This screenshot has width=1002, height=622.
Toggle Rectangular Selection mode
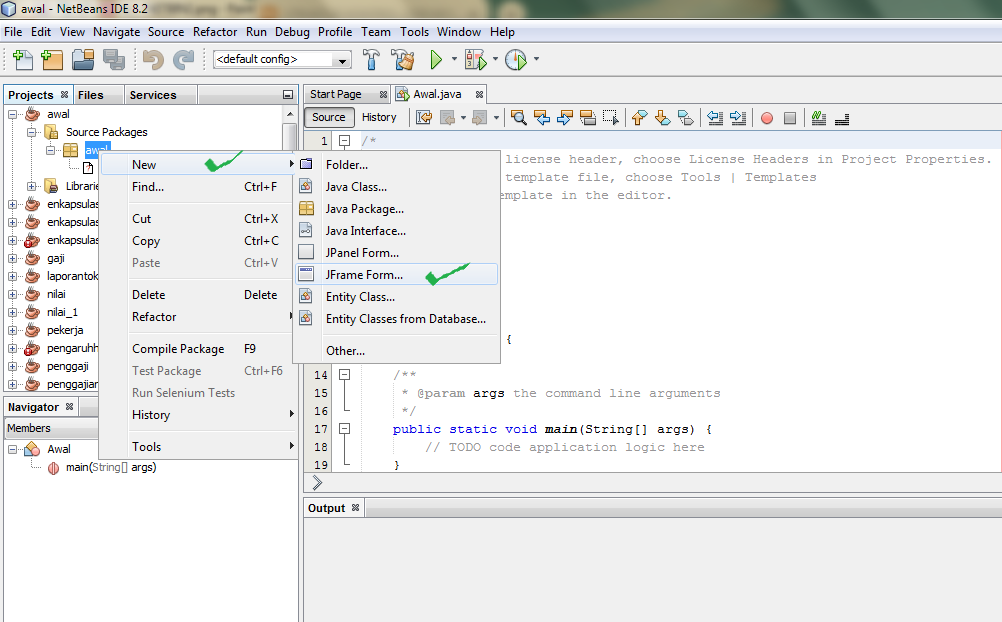(610, 117)
